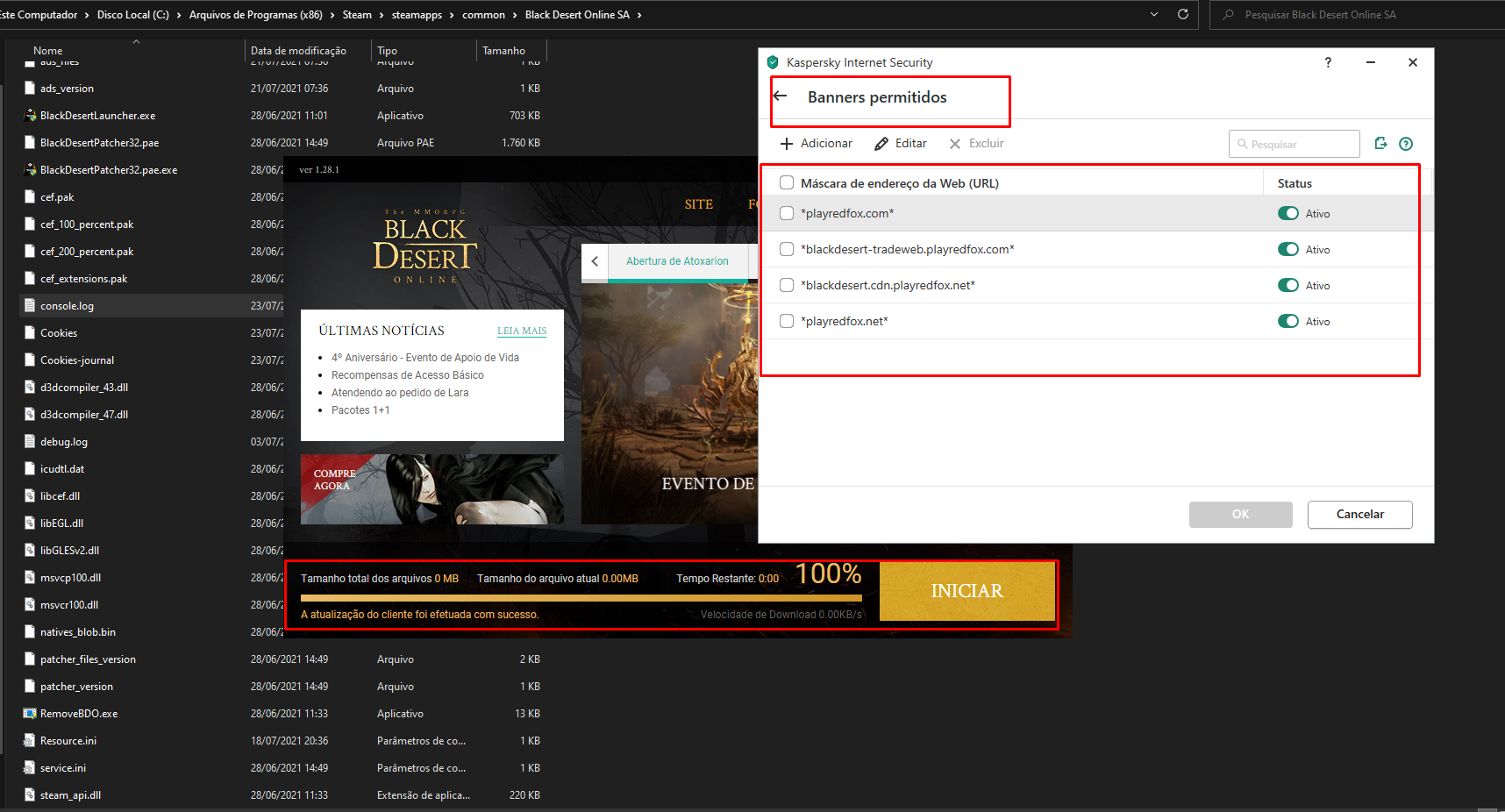Toggle Ativo switch for *blackdesert.cdn.playredfox.net*

click(1288, 285)
